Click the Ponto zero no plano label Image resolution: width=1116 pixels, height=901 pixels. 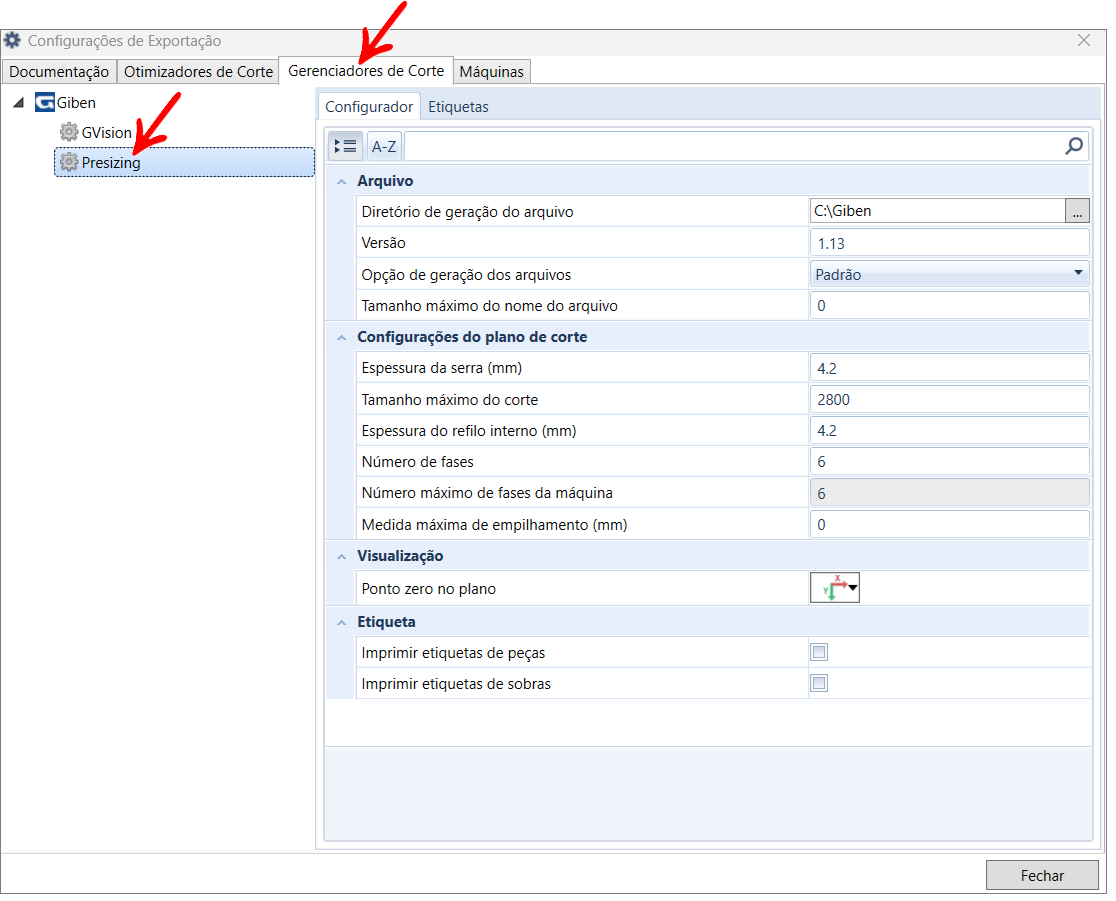click(x=428, y=589)
